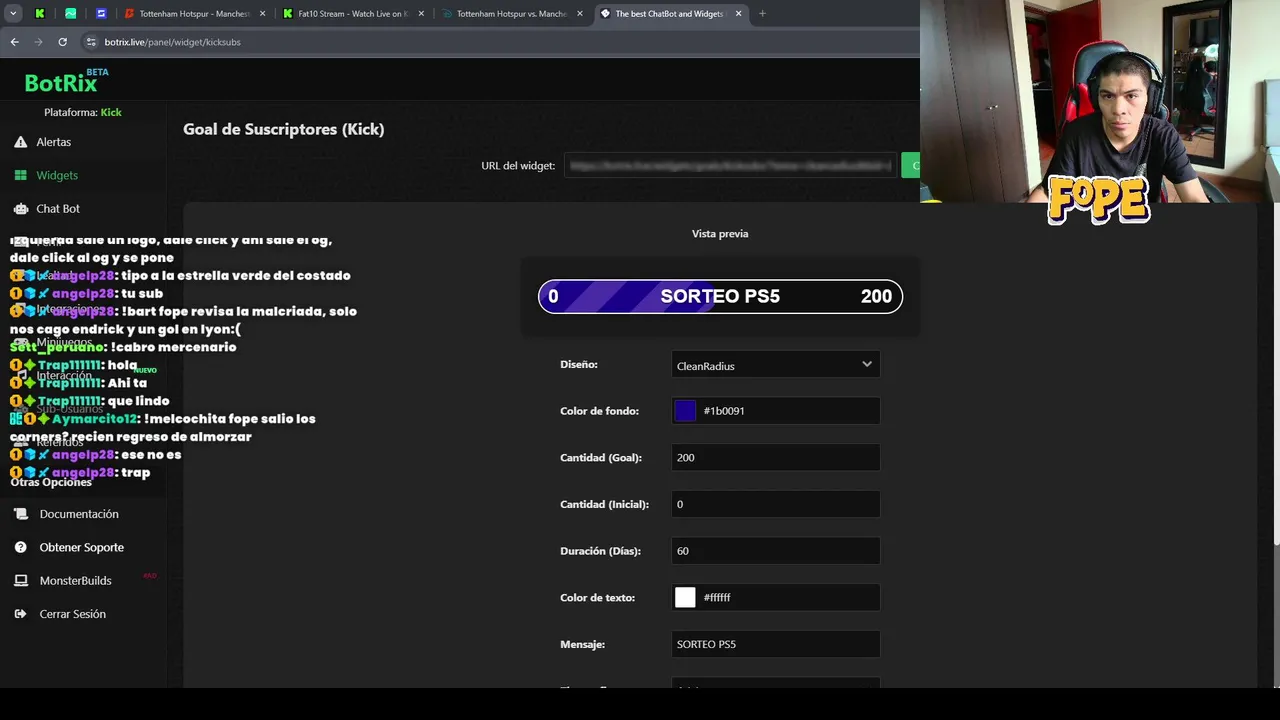1280x720 pixels.
Task: Open Widgets in the sidebar
Action: pyautogui.click(x=57, y=175)
